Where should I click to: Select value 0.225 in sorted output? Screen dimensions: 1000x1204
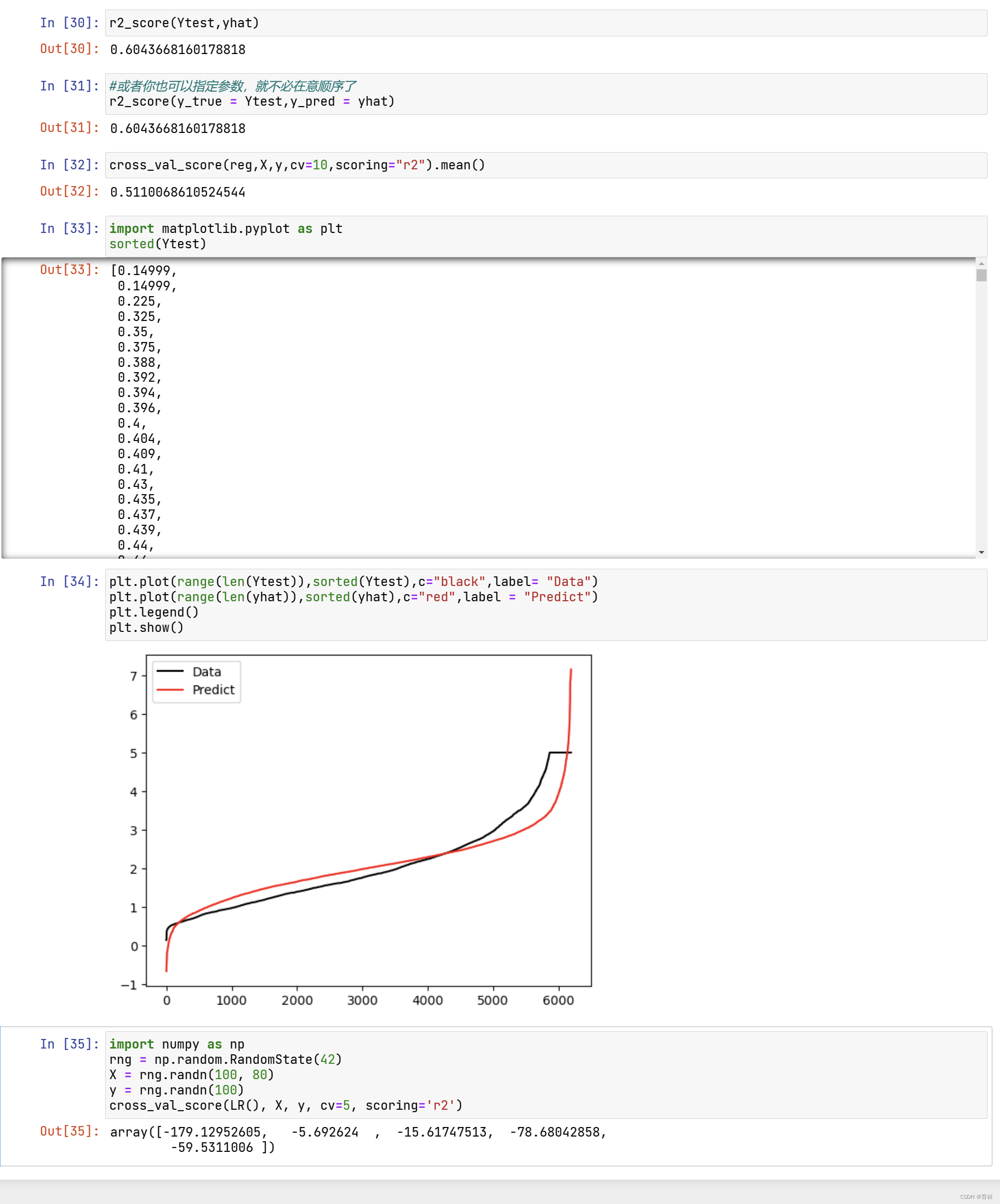point(136,301)
